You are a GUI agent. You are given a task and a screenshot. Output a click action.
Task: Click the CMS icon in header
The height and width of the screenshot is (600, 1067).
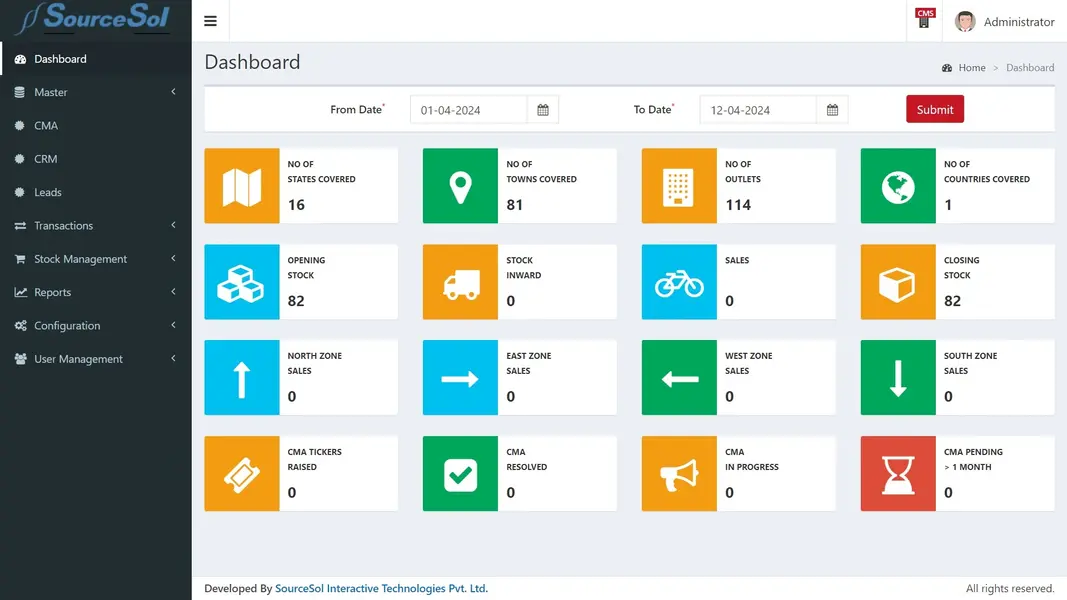click(925, 19)
